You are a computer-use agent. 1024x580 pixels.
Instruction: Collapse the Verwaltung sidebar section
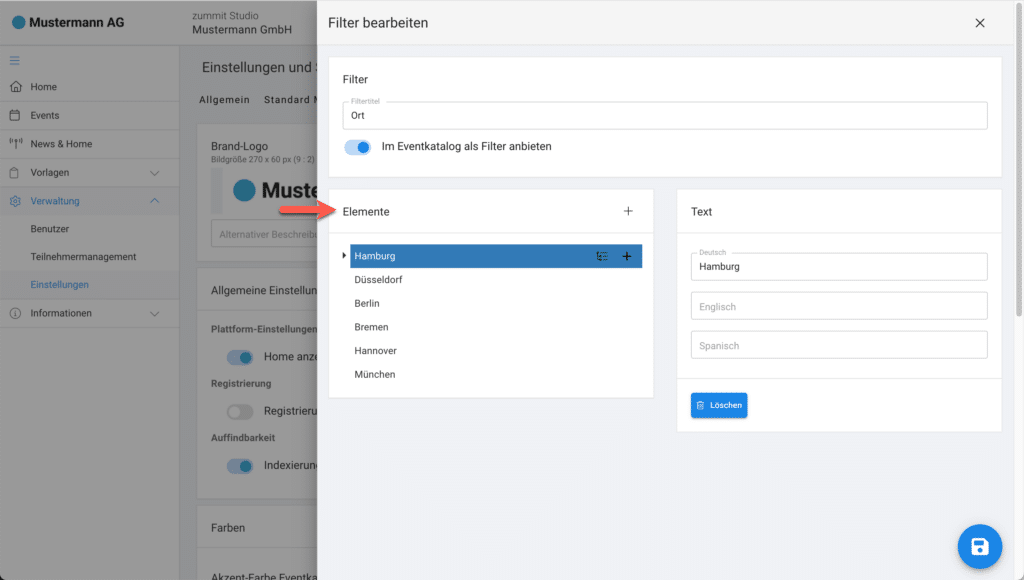click(x=154, y=201)
